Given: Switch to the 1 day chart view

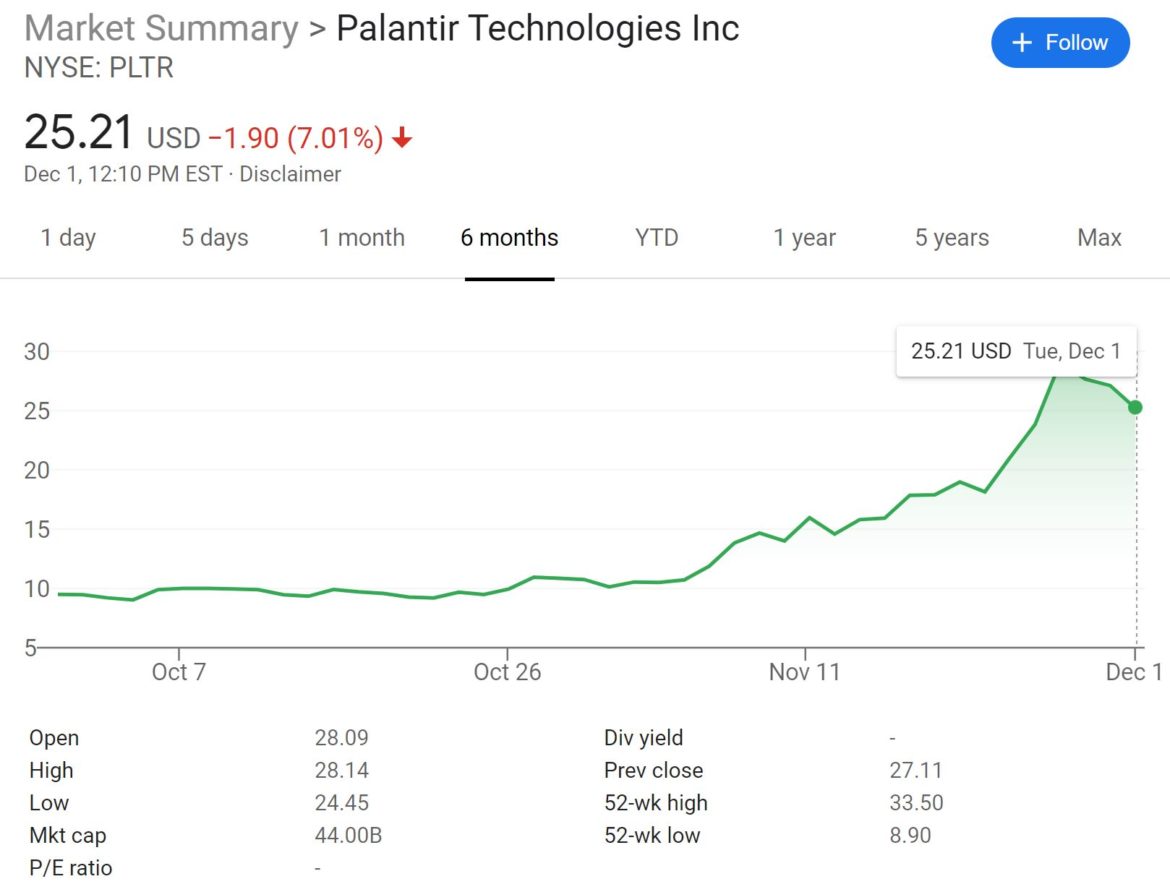Looking at the screenshot, I should (x=67, y=238).
